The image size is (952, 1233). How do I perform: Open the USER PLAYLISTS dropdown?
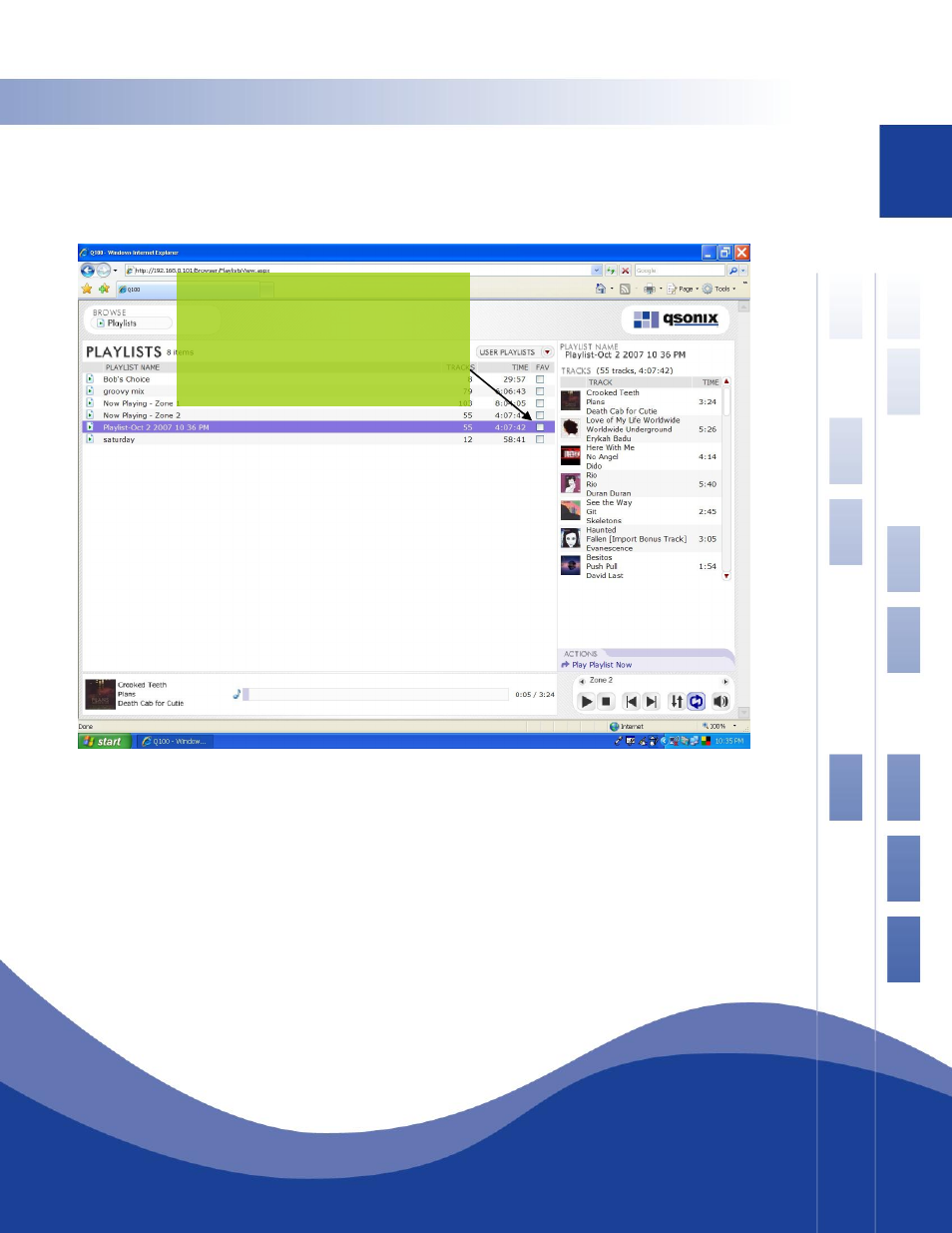(515, 352)
